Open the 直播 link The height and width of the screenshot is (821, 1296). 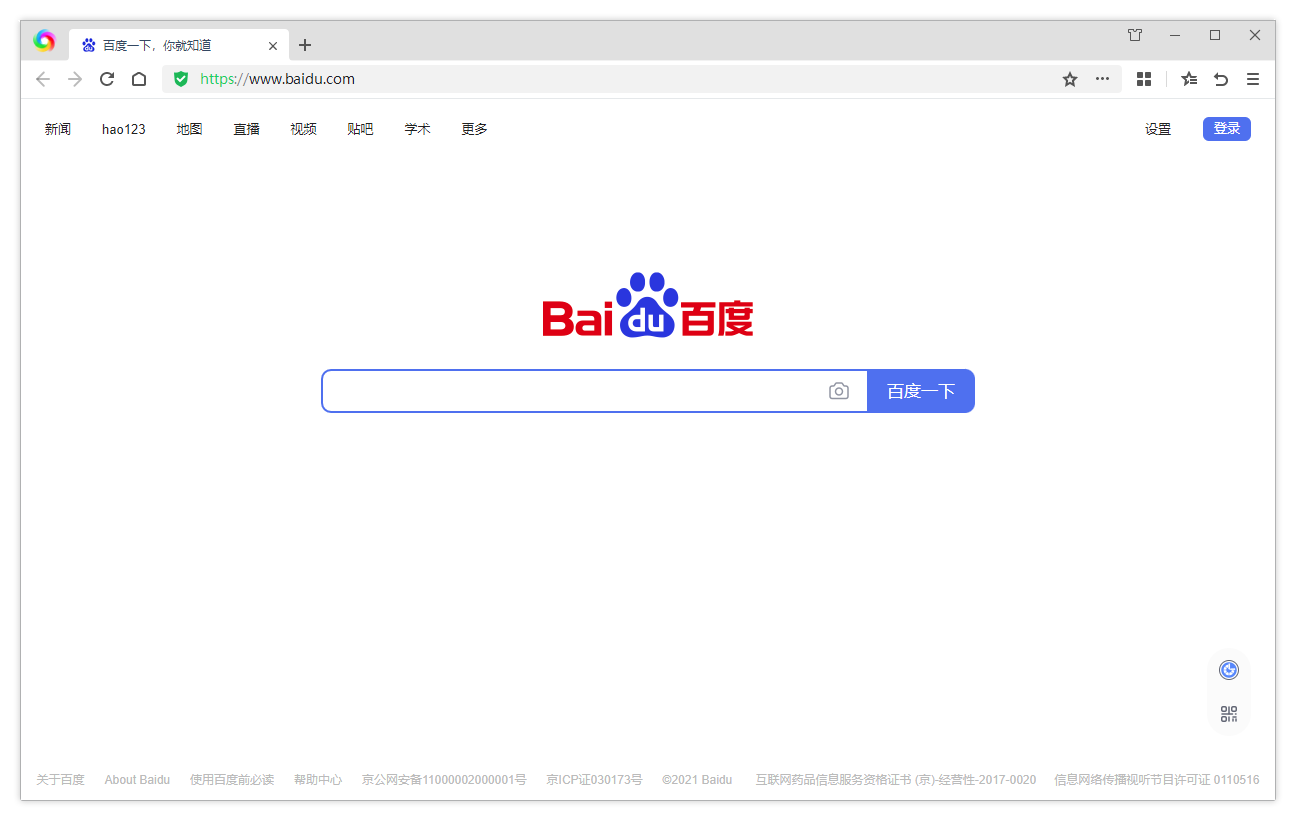(247, 129)
